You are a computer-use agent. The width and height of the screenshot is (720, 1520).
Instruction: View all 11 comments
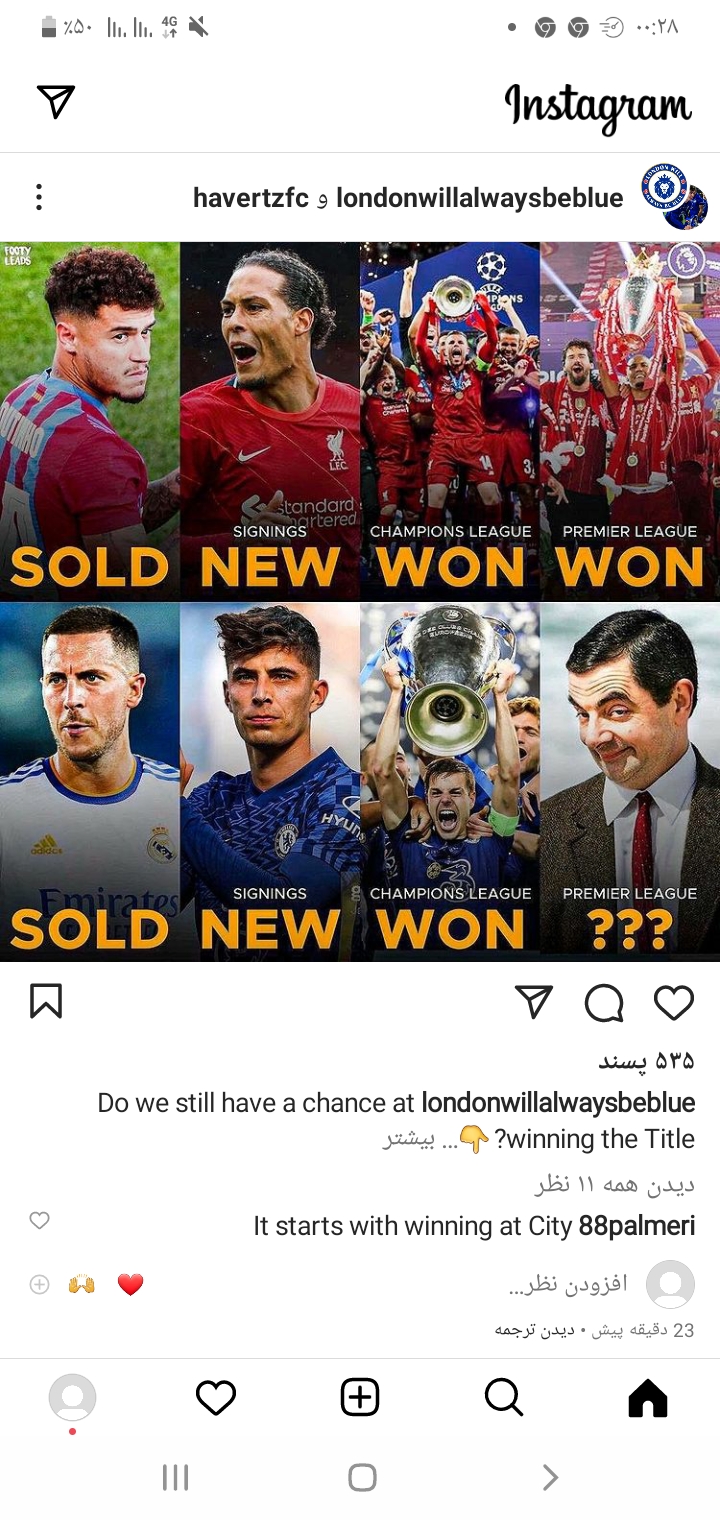point(615,1184)
